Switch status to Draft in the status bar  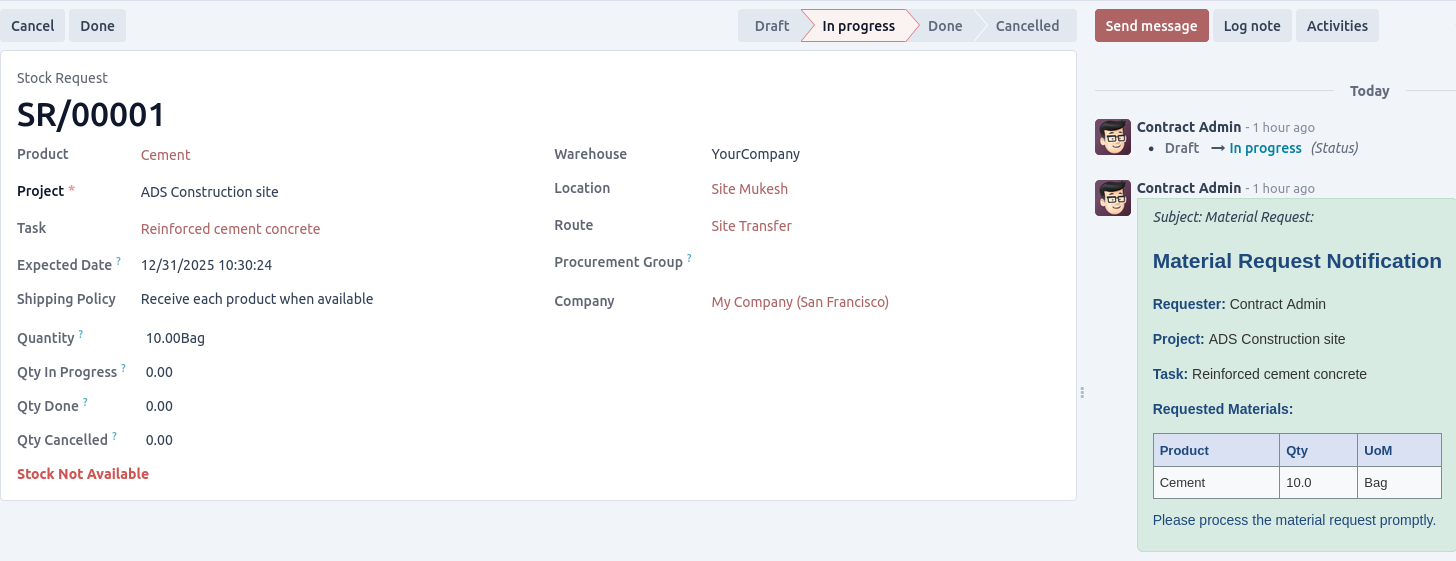(771, 26)
